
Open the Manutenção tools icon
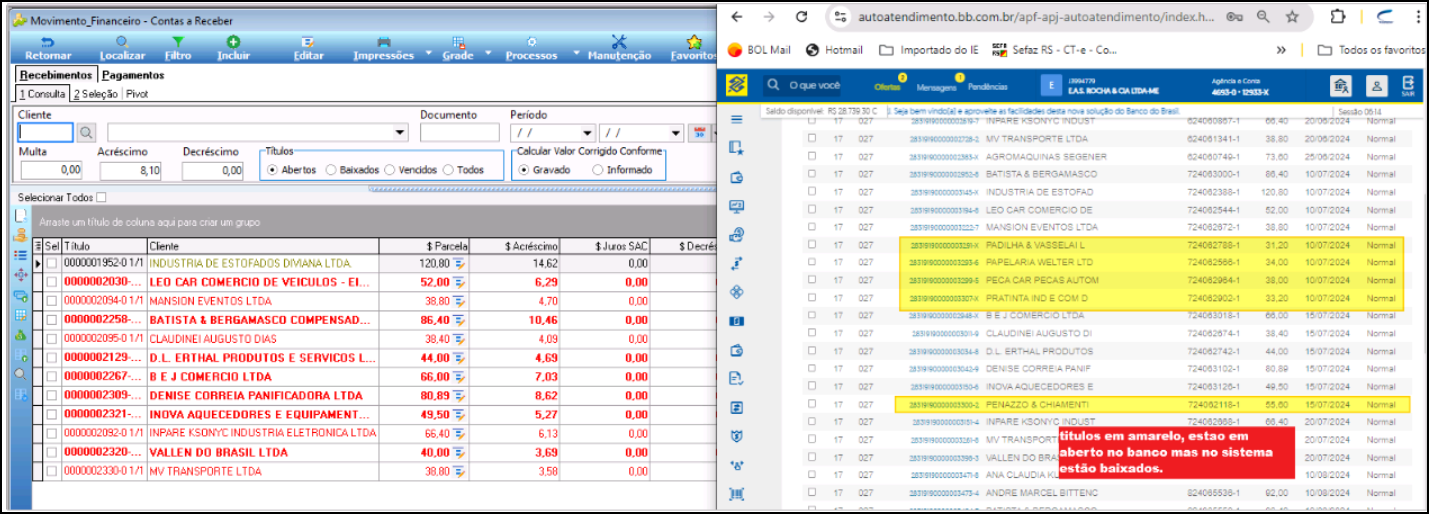(618, 42)
